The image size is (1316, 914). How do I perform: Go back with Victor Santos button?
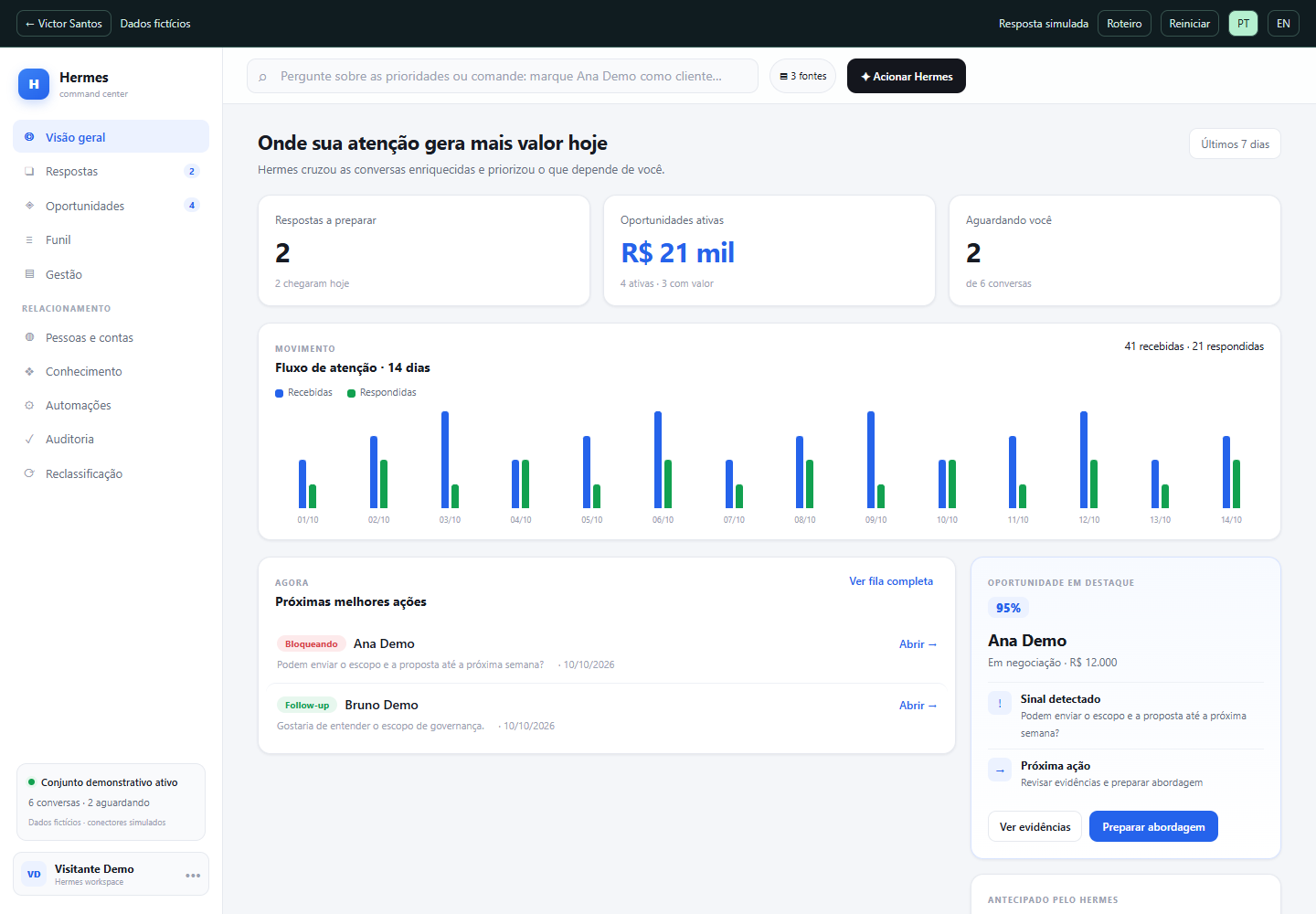click(x=64, y=24)
